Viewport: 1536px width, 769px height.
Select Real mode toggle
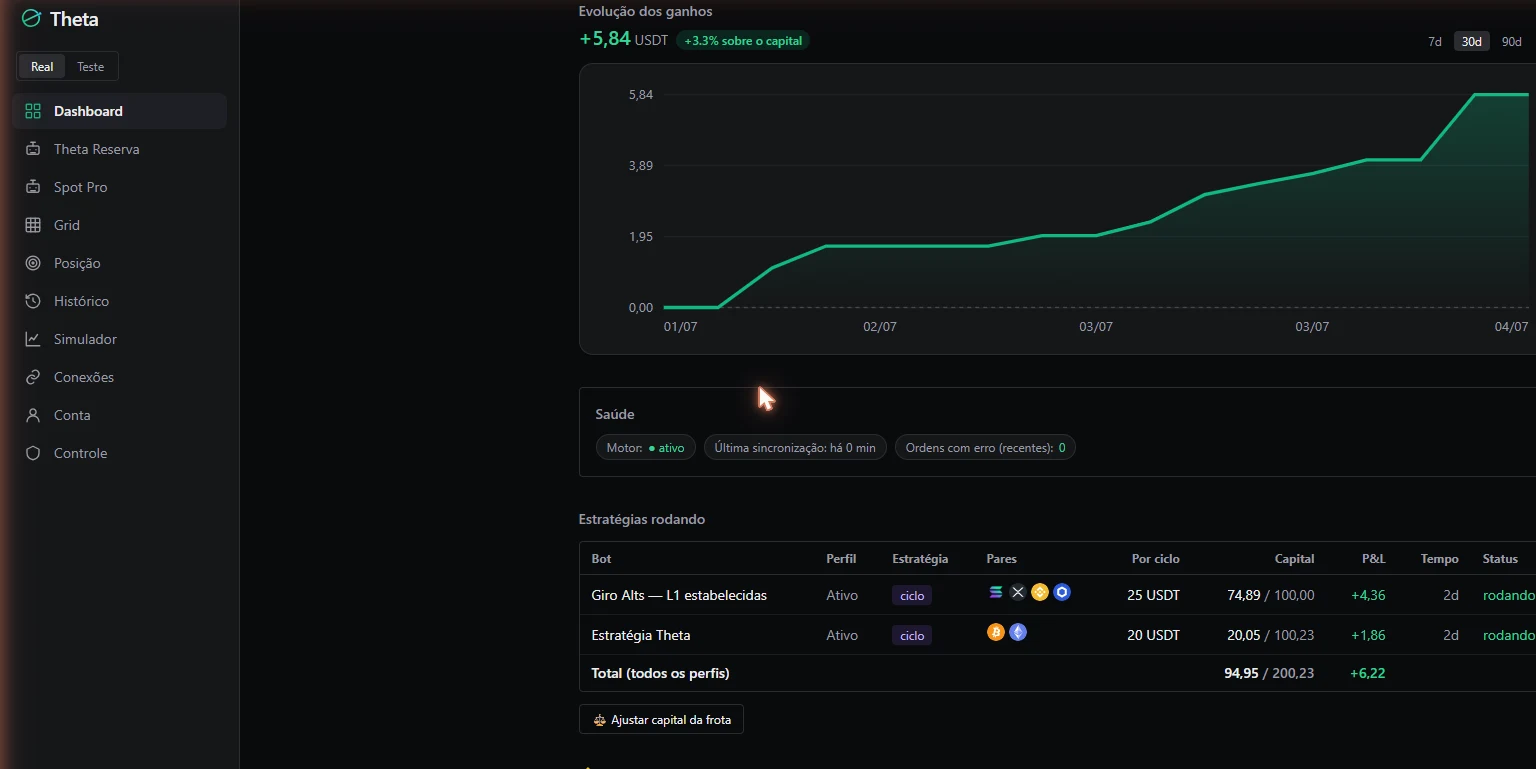point(42,67)
